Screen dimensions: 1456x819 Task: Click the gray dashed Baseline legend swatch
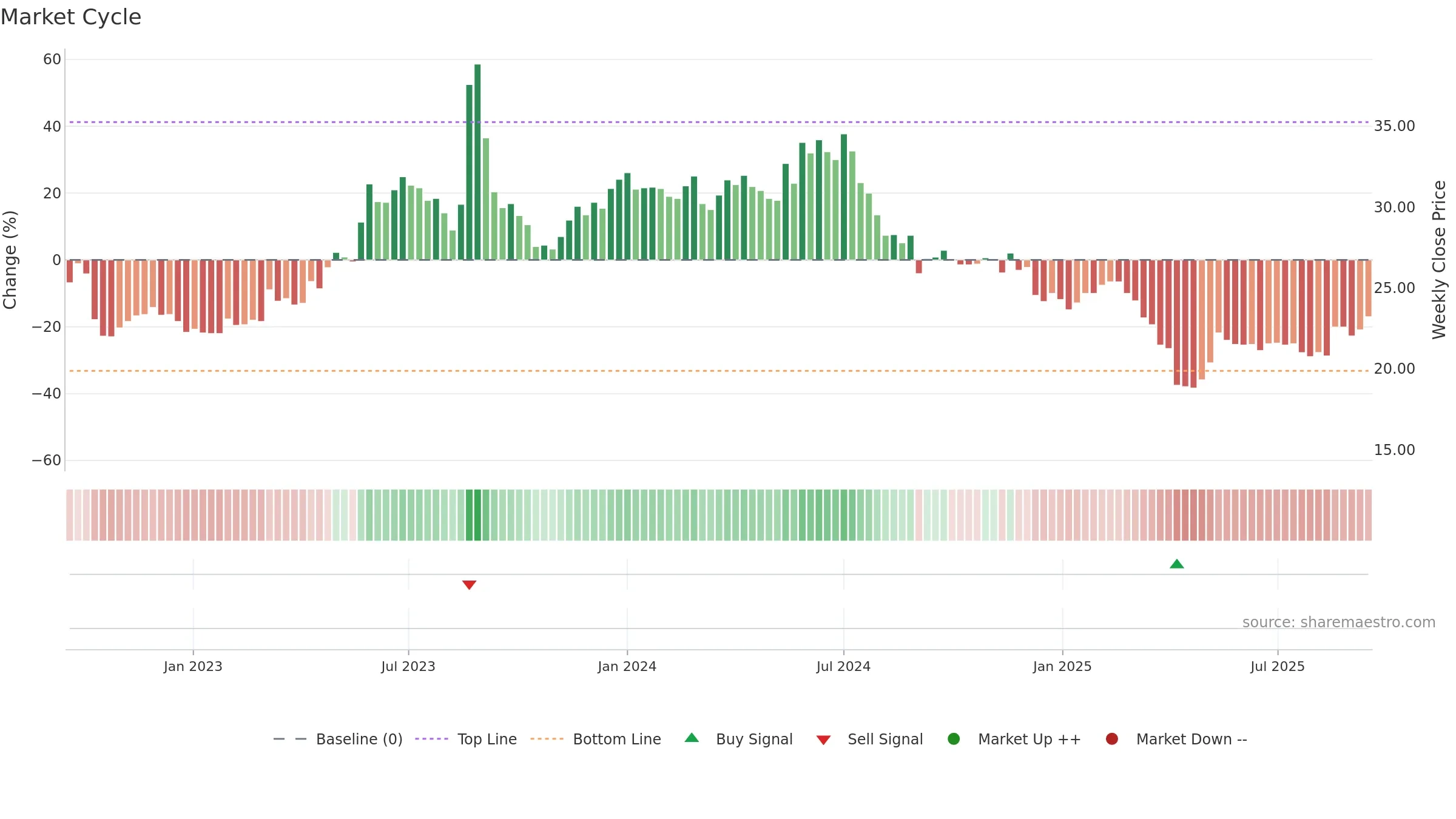[290, 739]
